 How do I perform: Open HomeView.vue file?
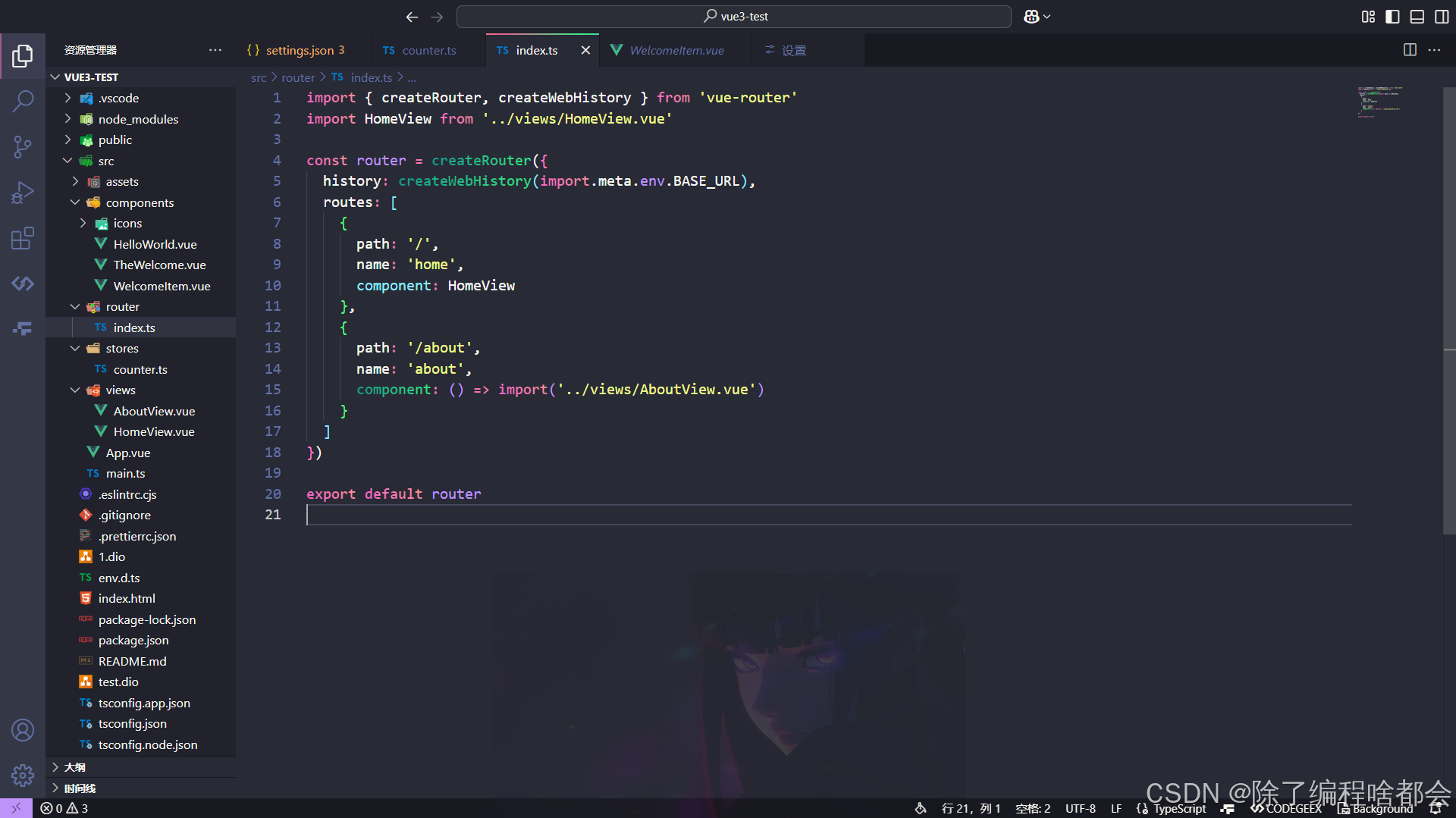(x=141, y=431)
